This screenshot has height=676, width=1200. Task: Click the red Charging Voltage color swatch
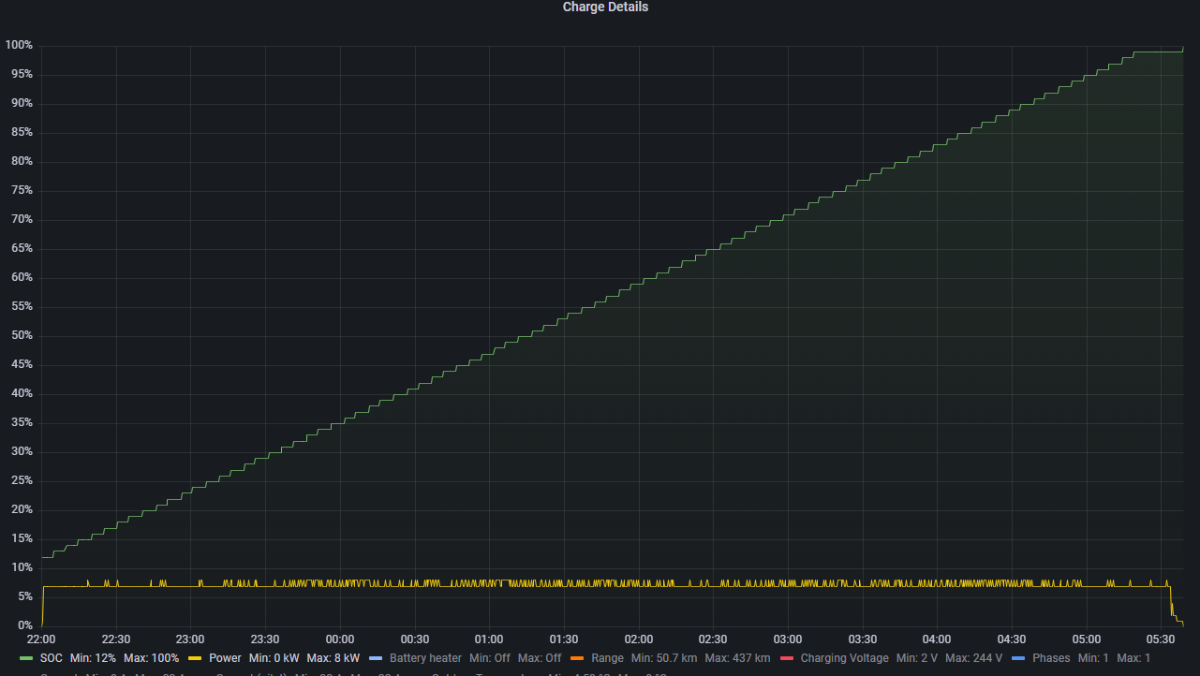pyautogui.click(x=787, y=658)
